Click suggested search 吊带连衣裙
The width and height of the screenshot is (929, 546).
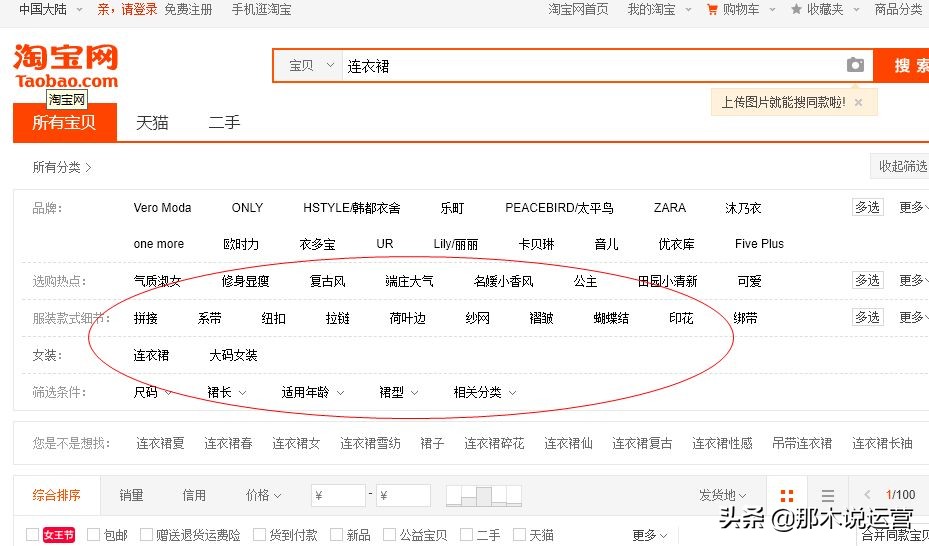point(802,443)
